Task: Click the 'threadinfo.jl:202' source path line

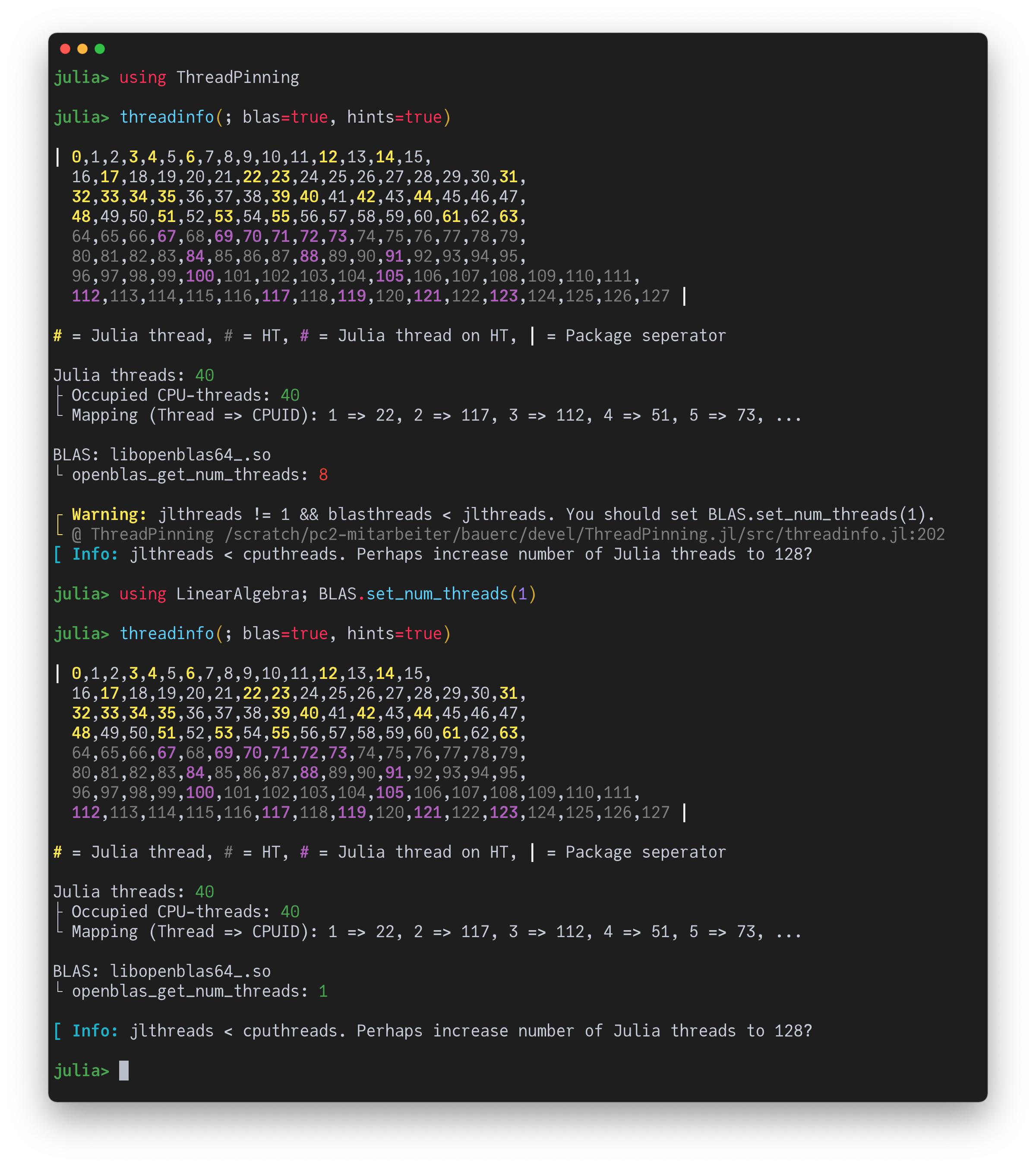Action: point(509,535)
